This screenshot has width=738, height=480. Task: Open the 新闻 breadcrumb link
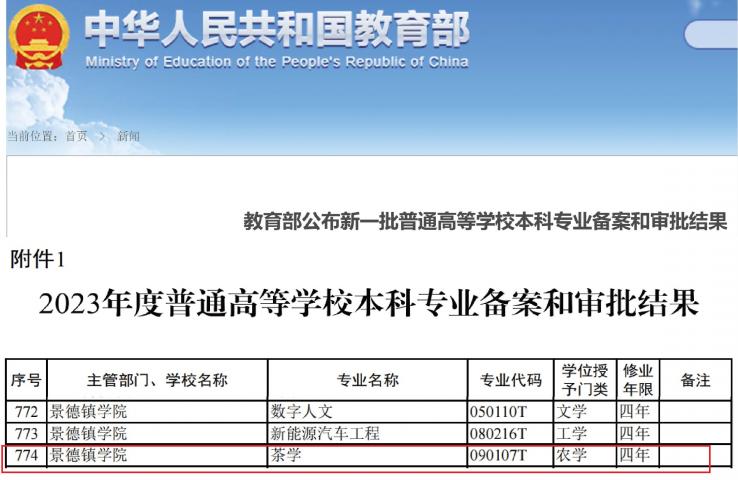click(128, 136)
